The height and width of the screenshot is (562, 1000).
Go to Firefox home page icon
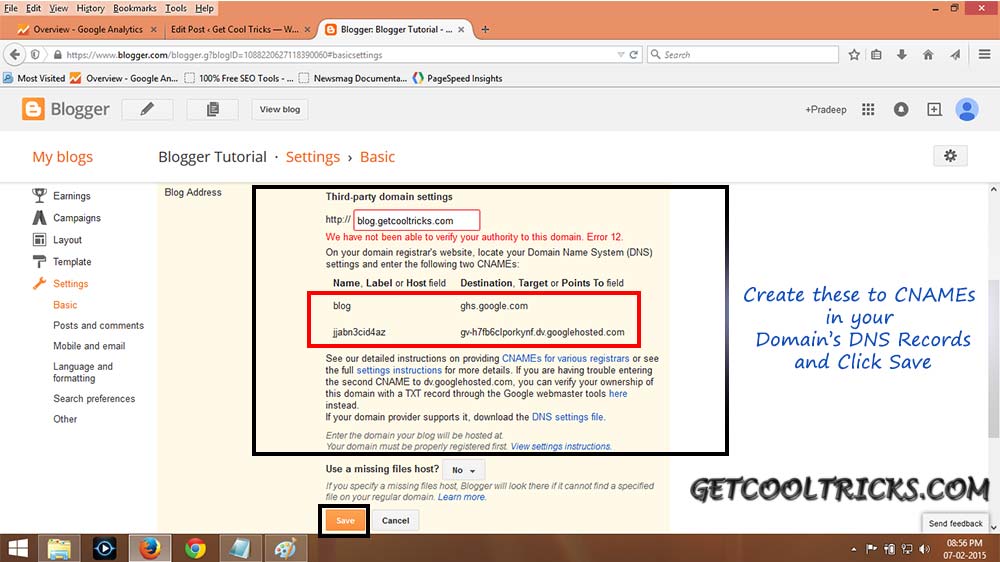(x=928, y=55)
